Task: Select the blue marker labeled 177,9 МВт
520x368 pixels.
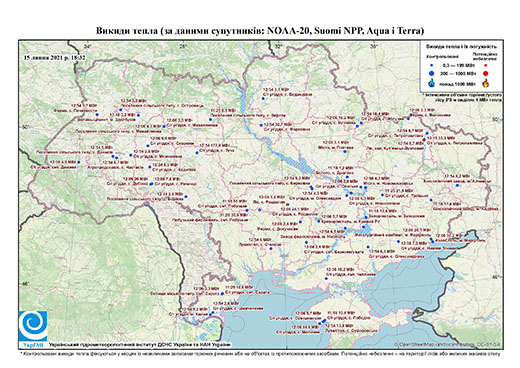Action: coord(197,153)
